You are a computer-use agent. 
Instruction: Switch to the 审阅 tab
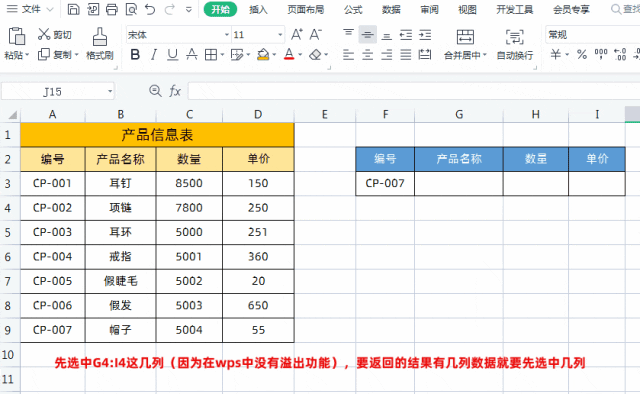coord(429,9)
